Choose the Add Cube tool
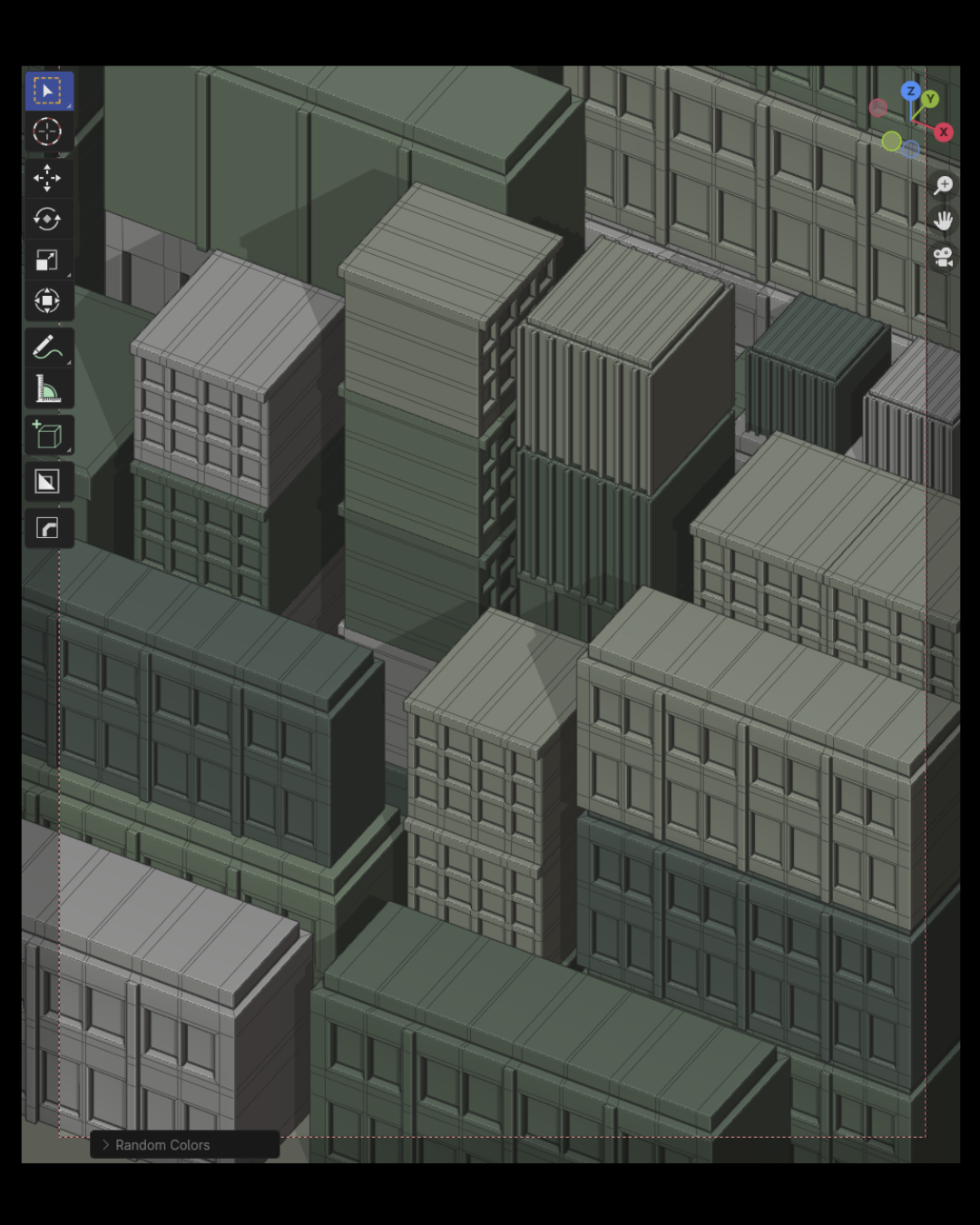 tap(47, 436)
